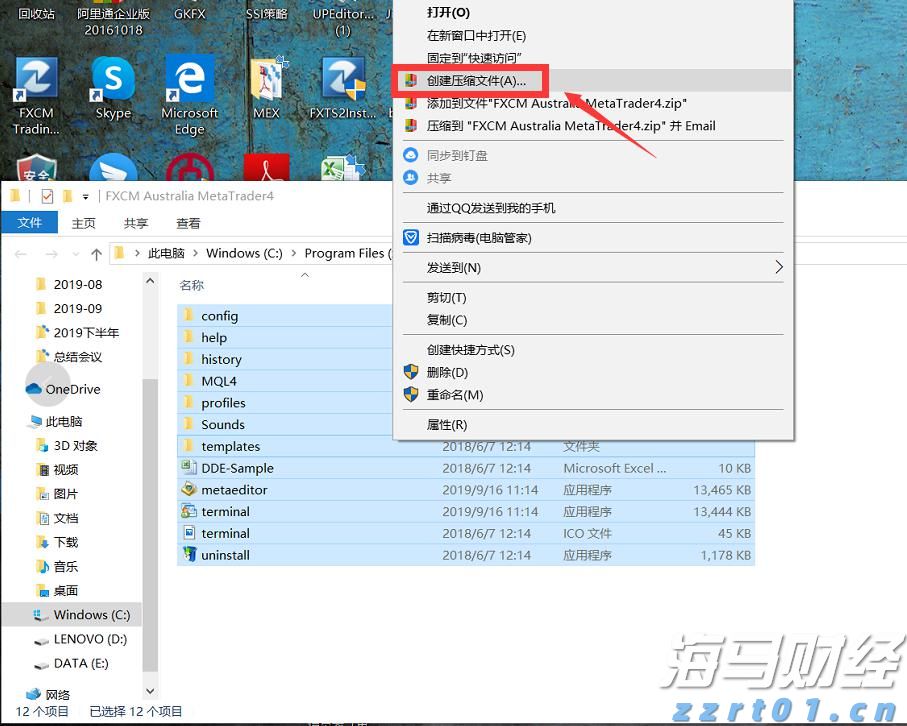The height and width of the screenshot is (726, 907).
Task: Open the Recycle Bin
Action: coord(36,14)
